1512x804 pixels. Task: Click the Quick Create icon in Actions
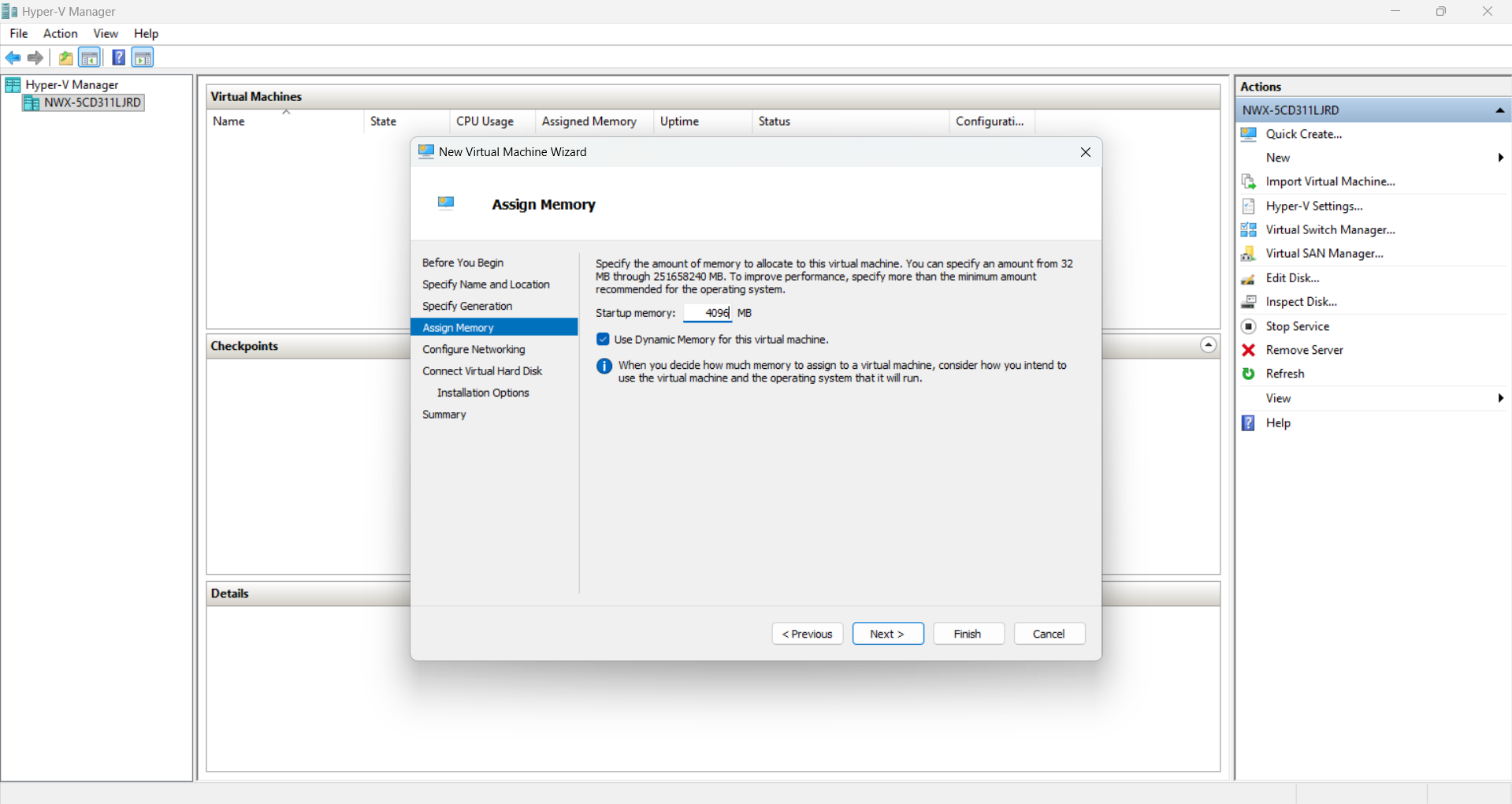tap(1248, 134)
